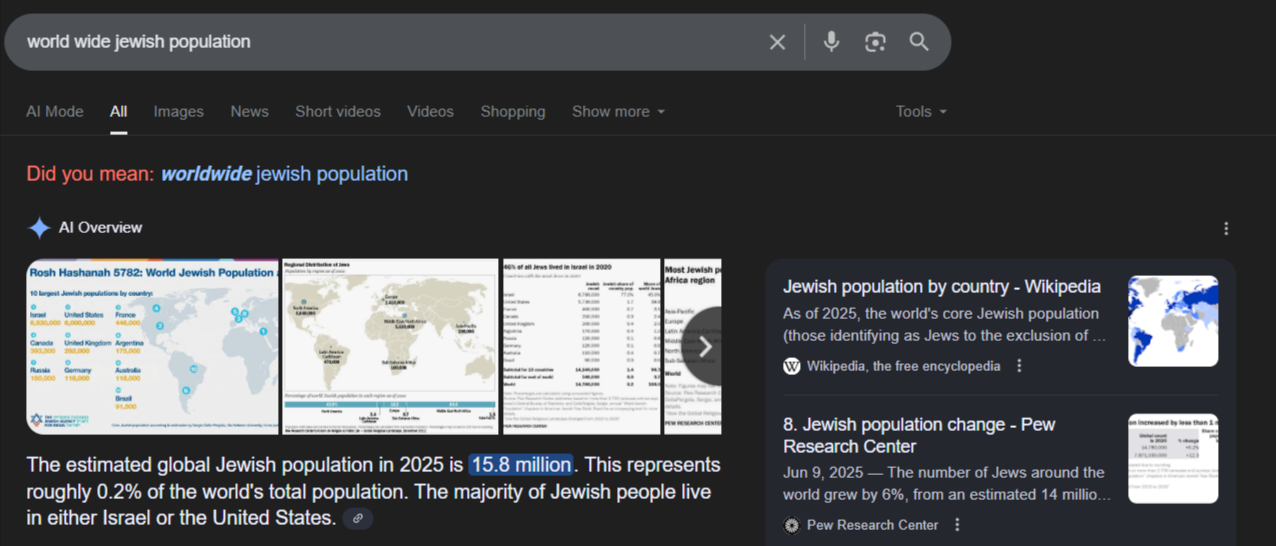Switch to Images tab
Viewport: 1276px width, 546px height.
[x=178, y=112]
